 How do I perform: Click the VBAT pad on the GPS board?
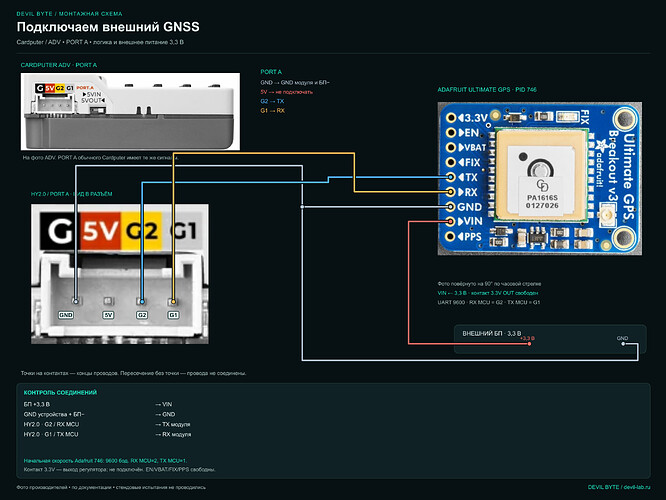pos(451,147)
